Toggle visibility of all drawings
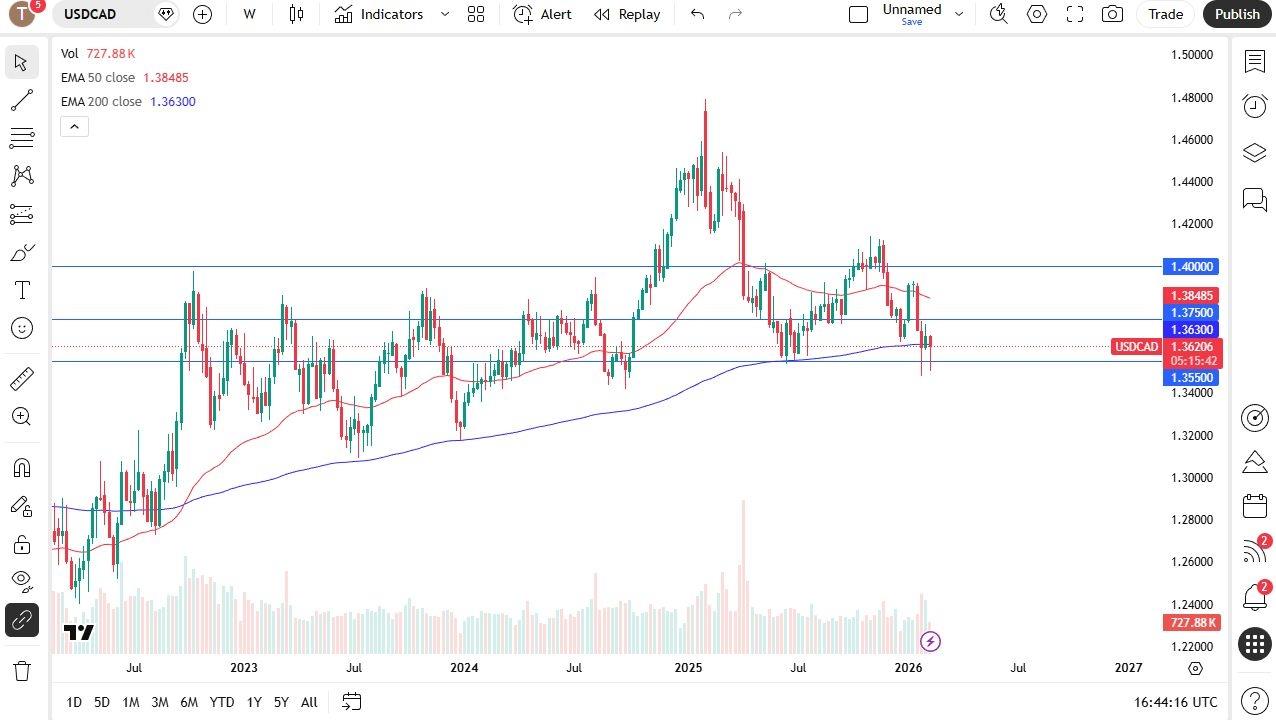Image resolution: width=1276 pixels, height=720 pixels. [22, 581]
